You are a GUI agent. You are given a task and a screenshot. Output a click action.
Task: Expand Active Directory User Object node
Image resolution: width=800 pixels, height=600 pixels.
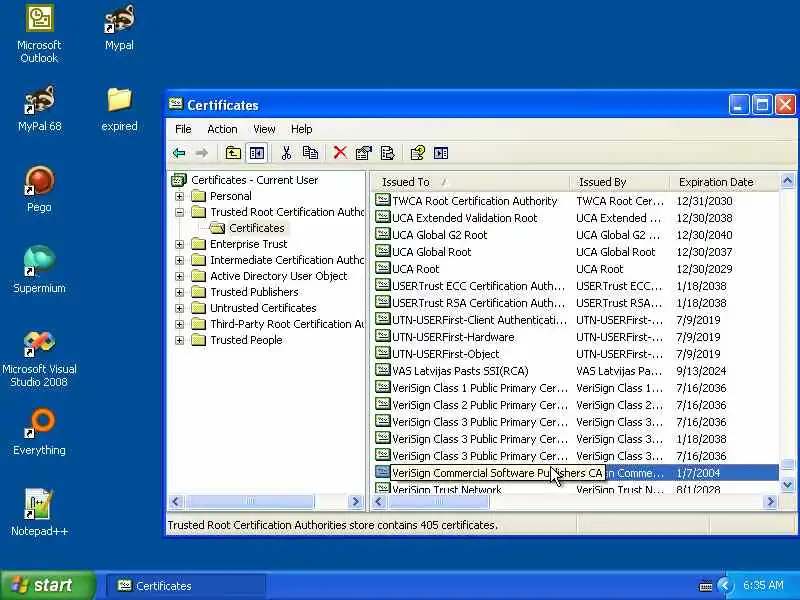180,276
